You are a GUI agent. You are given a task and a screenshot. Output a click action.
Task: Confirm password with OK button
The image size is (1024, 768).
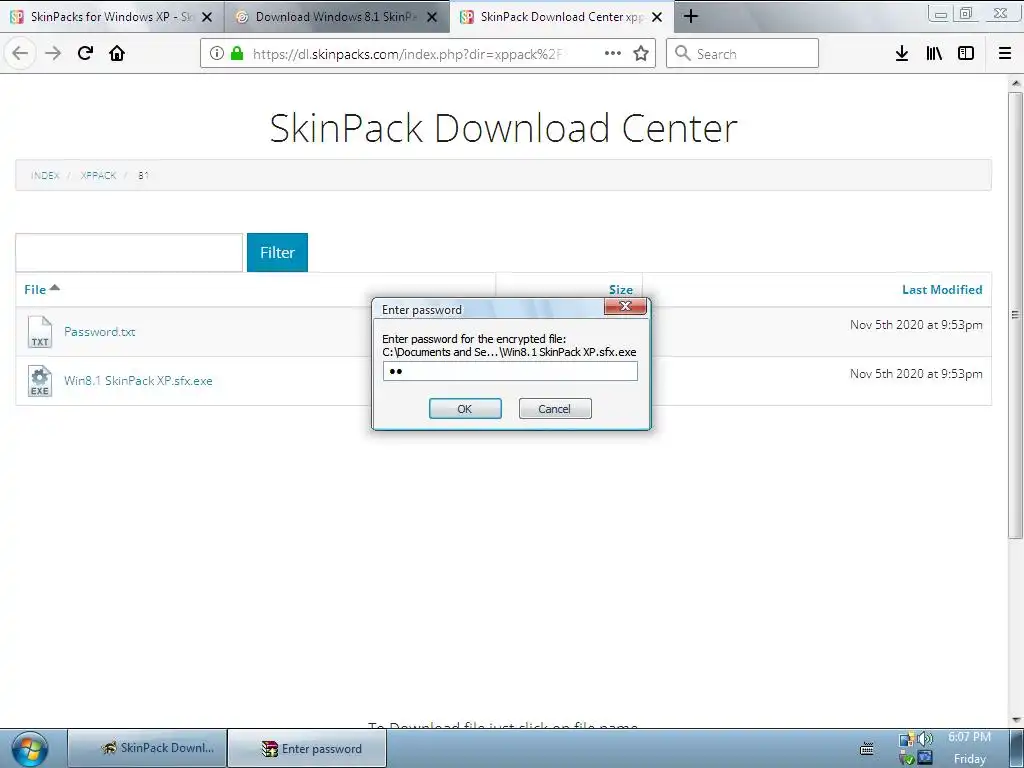point(465,409)
